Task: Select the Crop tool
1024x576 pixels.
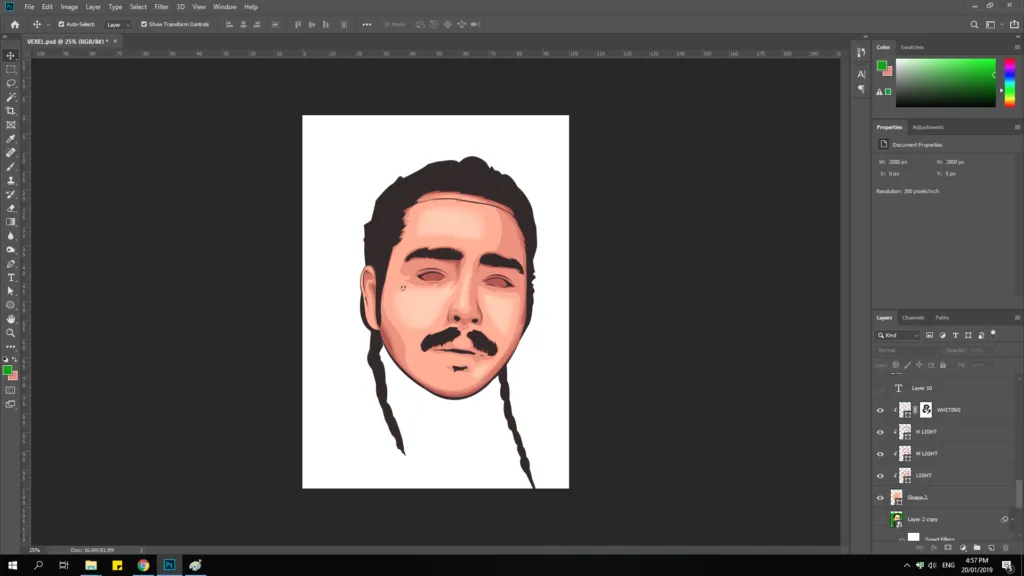Action: [10, 111]
